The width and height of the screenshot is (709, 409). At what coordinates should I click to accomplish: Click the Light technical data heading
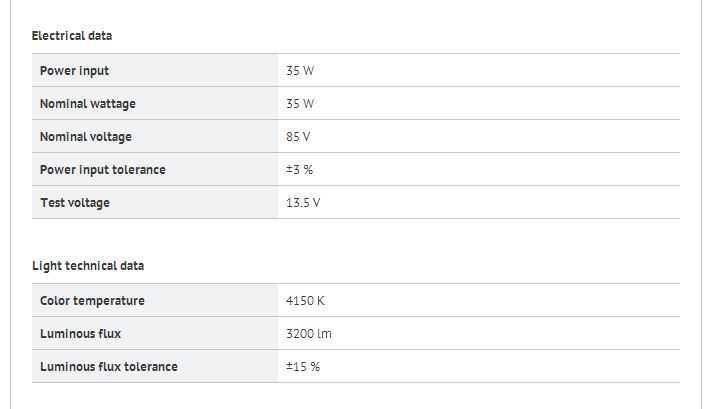[88, 266]
